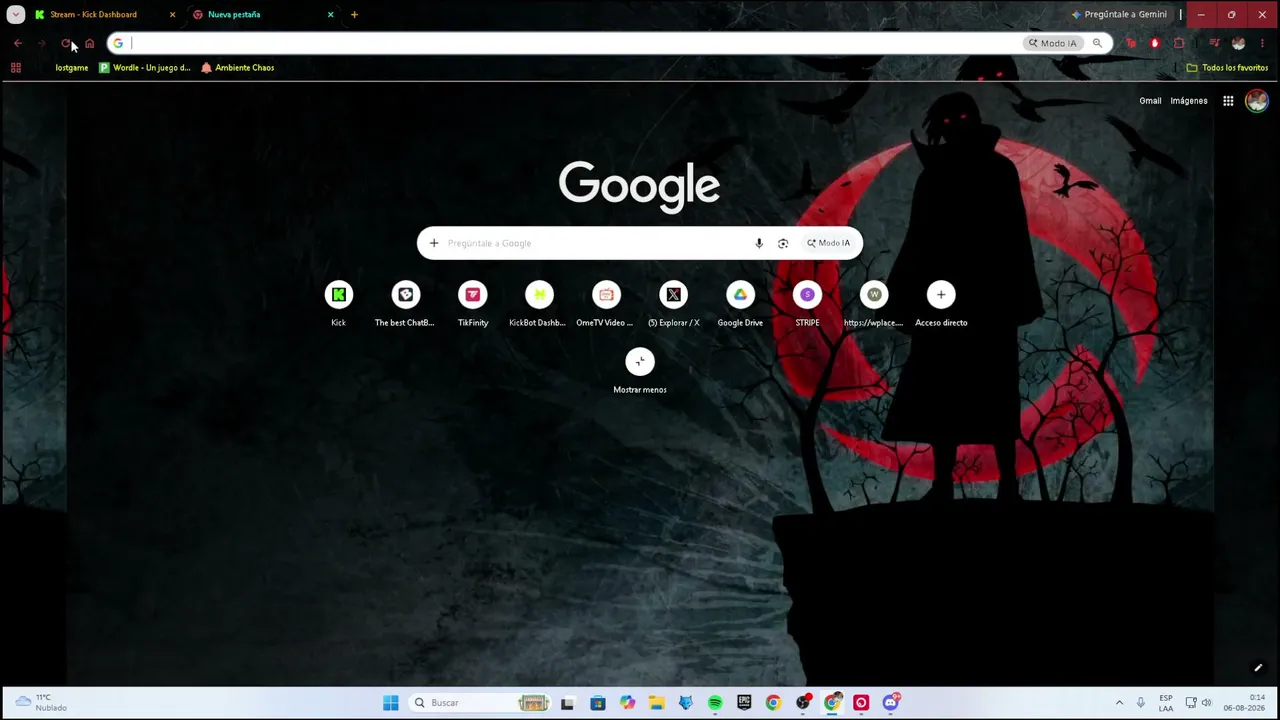Open the wplace shortcut tile
The height and width of the screenshot is (720, 1280).
point(874,303)
